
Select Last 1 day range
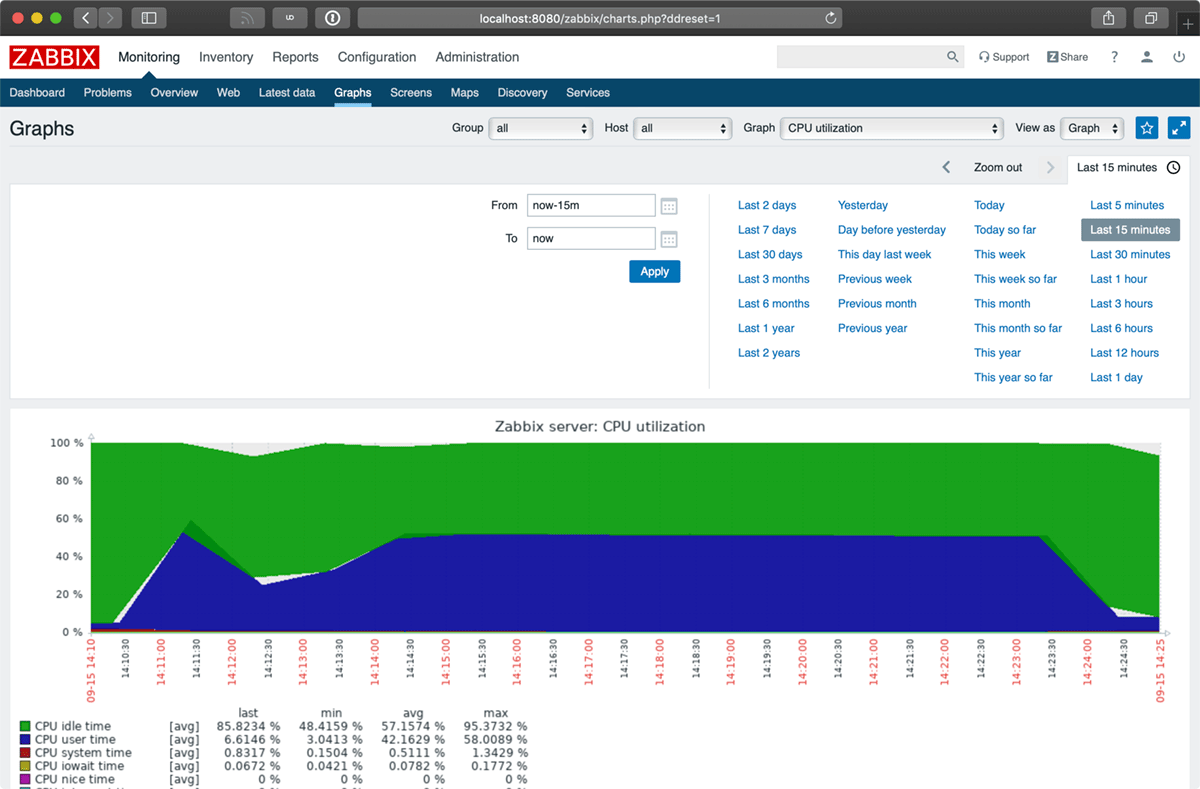pos(1116,378)
